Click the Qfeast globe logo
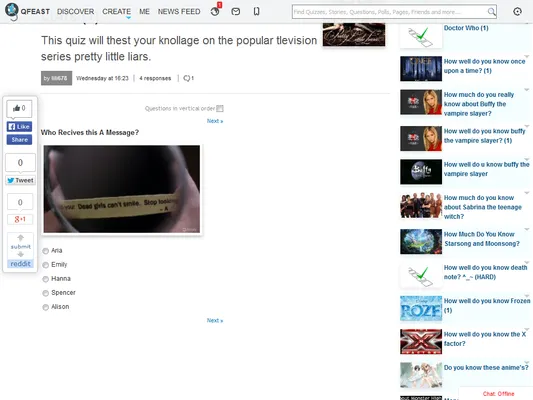This screenshot has width=533, height=400. (x=12, y=10)
